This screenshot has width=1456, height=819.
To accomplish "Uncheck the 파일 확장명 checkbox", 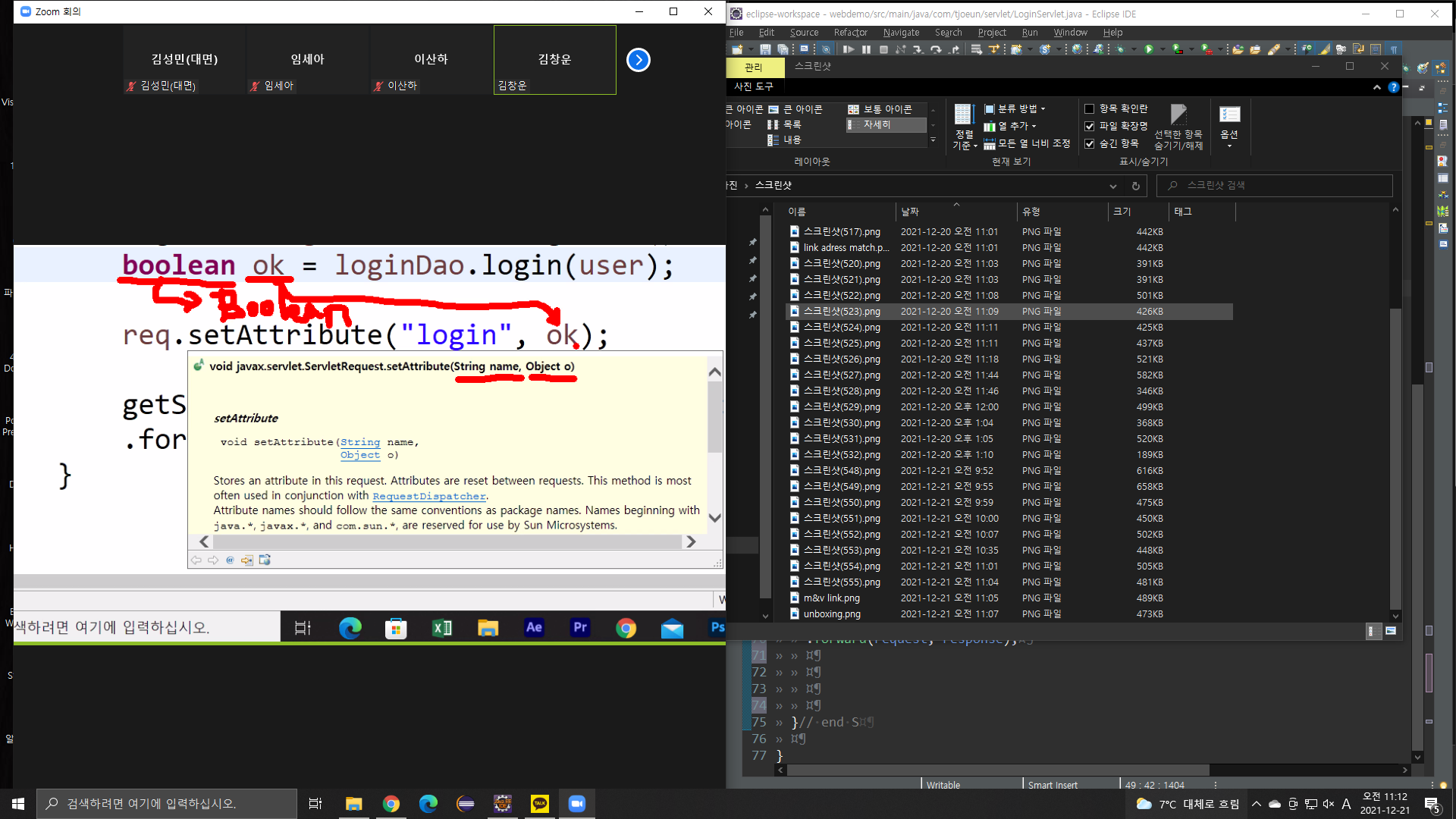I will tap(1090, 126).
